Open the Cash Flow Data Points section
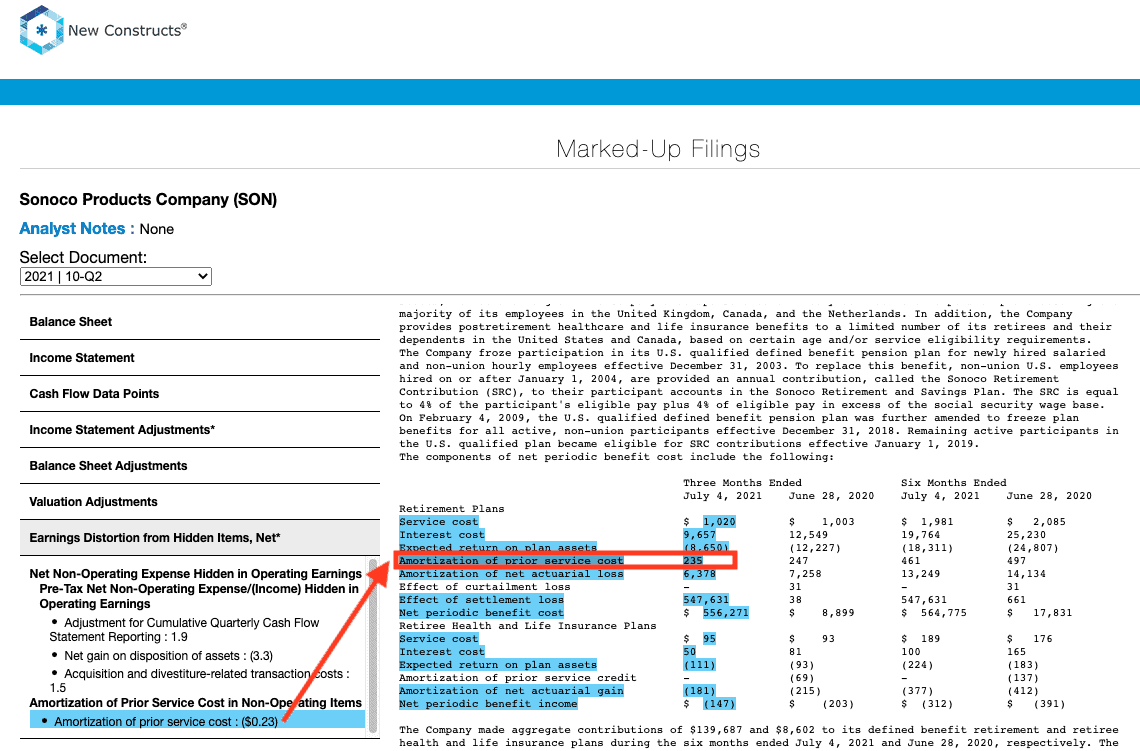The width and height of the screenshot is (1140, 751). (199, 393)
